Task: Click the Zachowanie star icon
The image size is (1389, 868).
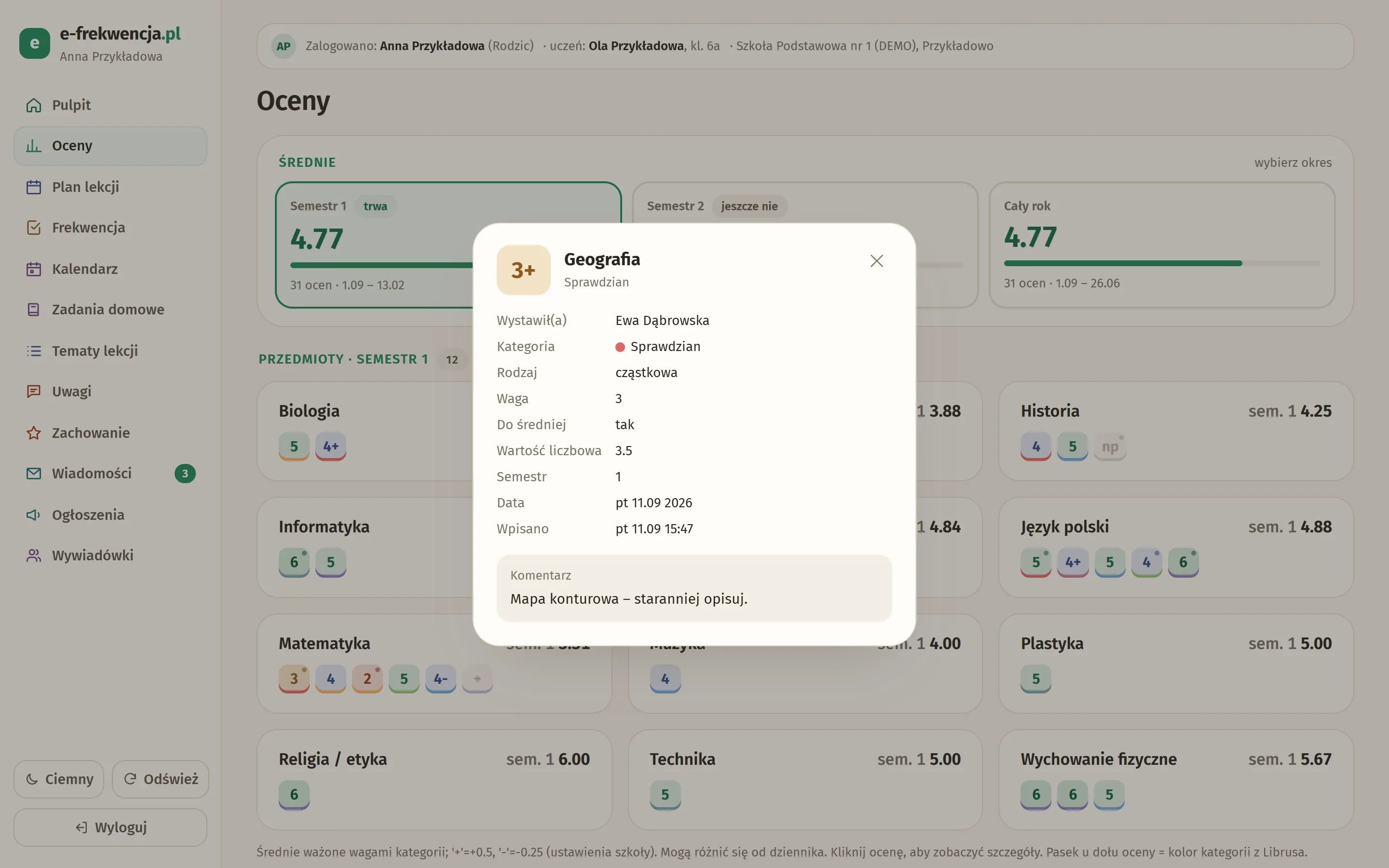Action: coord(34,433)
